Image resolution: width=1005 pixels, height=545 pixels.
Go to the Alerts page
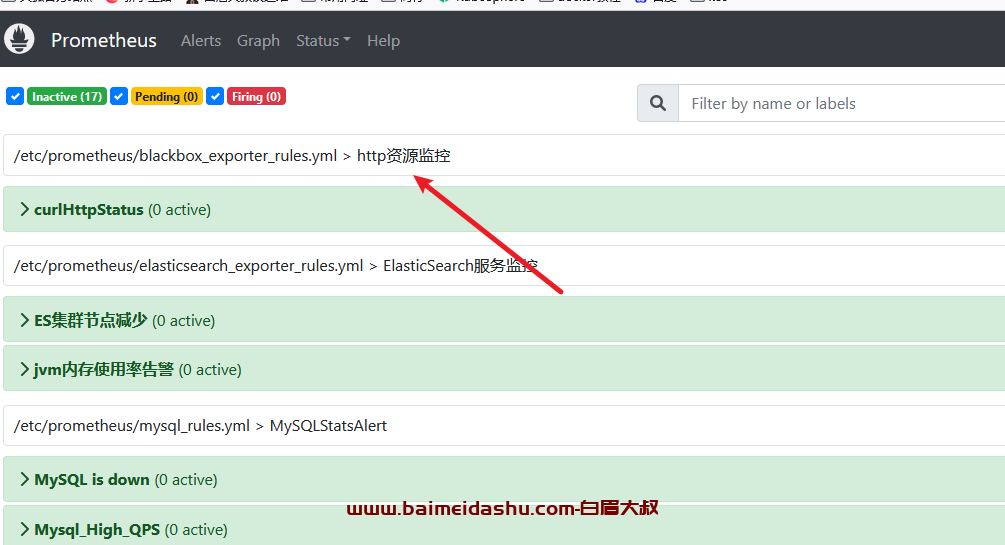201,40
